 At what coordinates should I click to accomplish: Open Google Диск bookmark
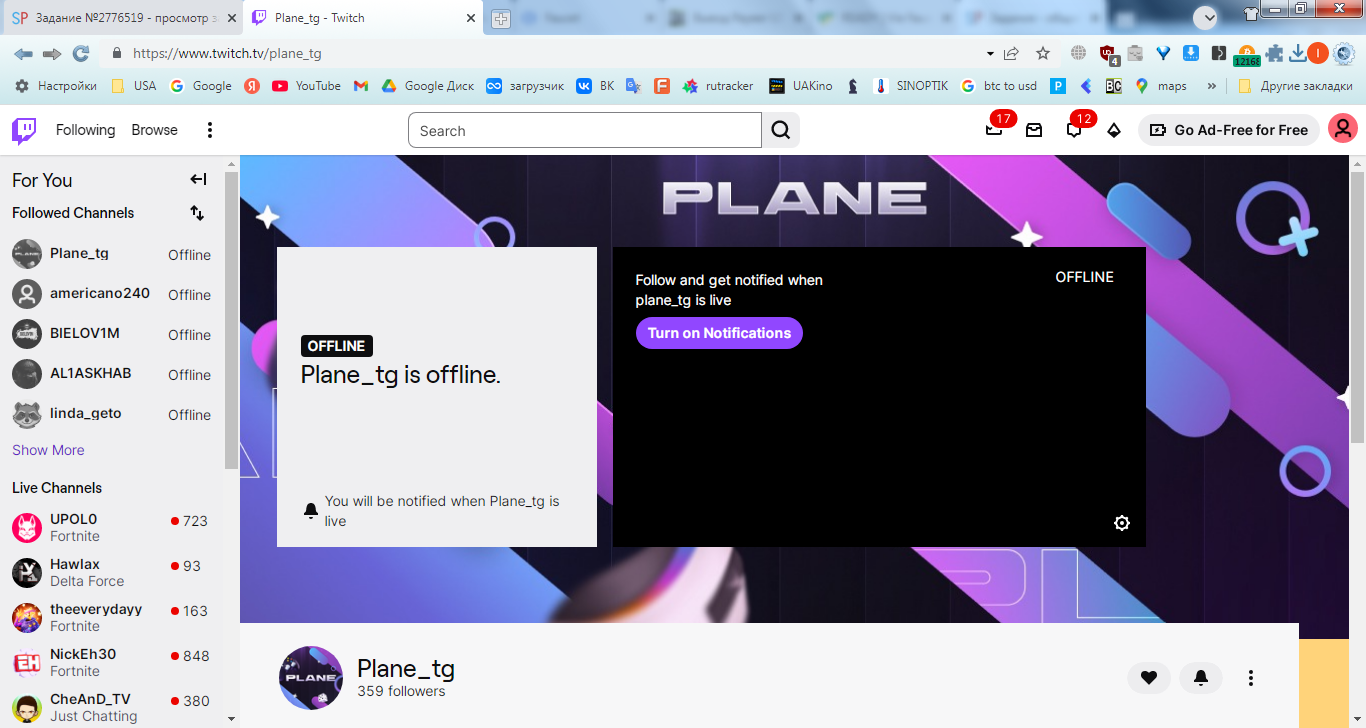428,86
